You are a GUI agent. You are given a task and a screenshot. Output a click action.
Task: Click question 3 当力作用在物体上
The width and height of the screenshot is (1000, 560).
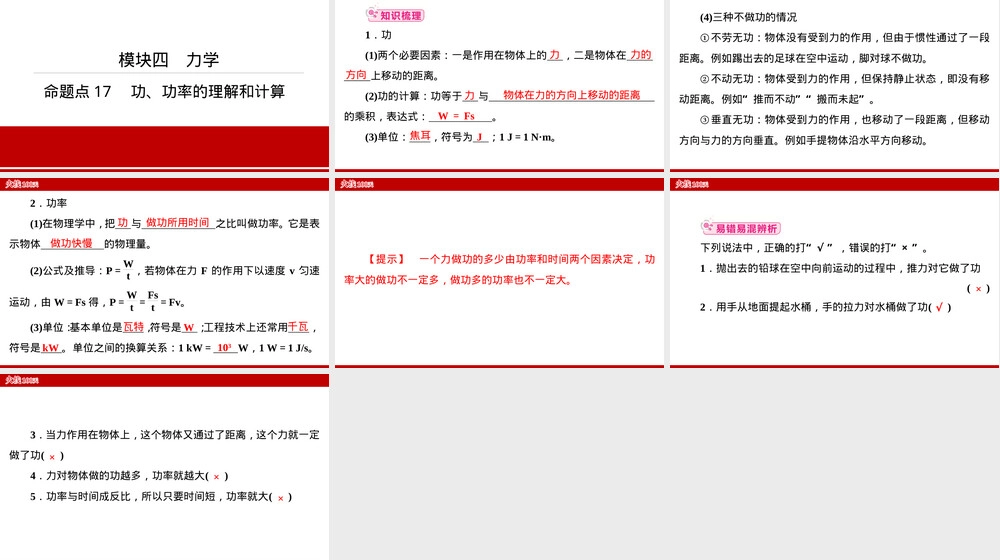point(164,445)
